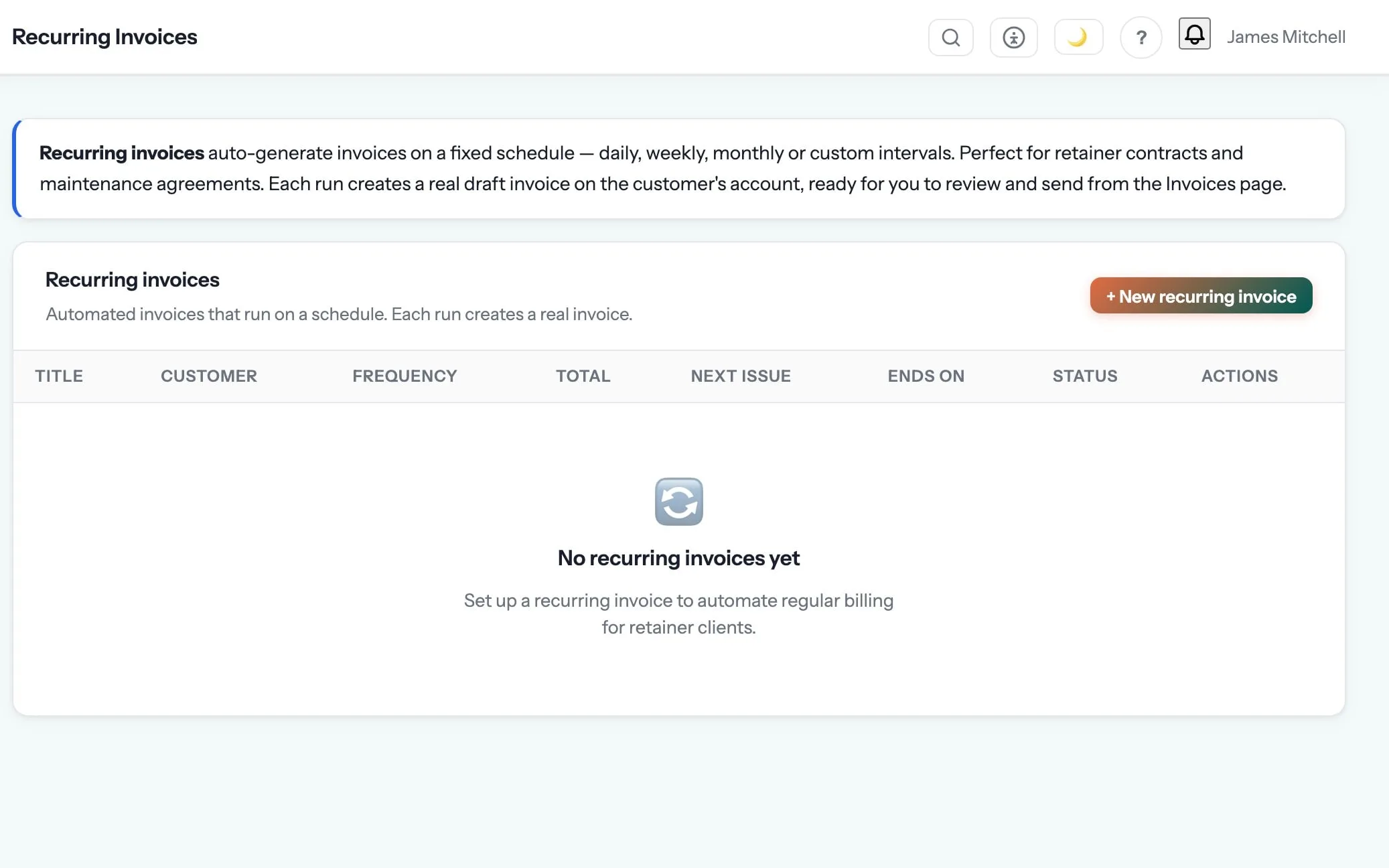This screenshot has width=1389, height=868.
Task: Click the Recurring Invoices page title
Action: pos(104,37)
